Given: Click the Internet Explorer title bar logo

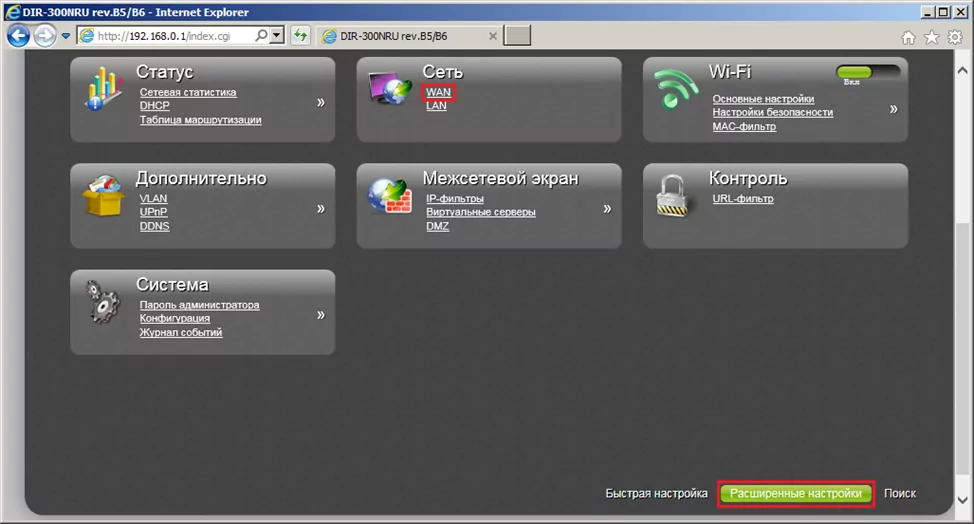Looking at the screenshot, I should (x=12, y=12).
